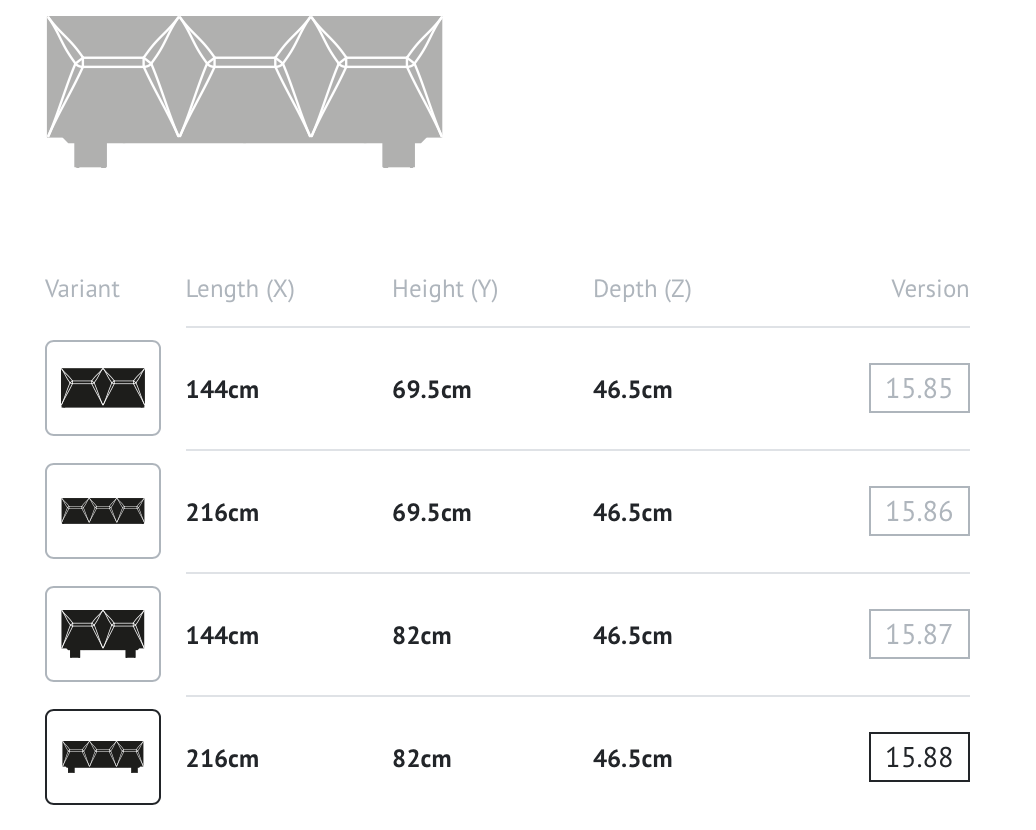The height and width of the screenshot is (830, 1036).
Task: Click version 15.85 button
Action: (x=918, y=388)
